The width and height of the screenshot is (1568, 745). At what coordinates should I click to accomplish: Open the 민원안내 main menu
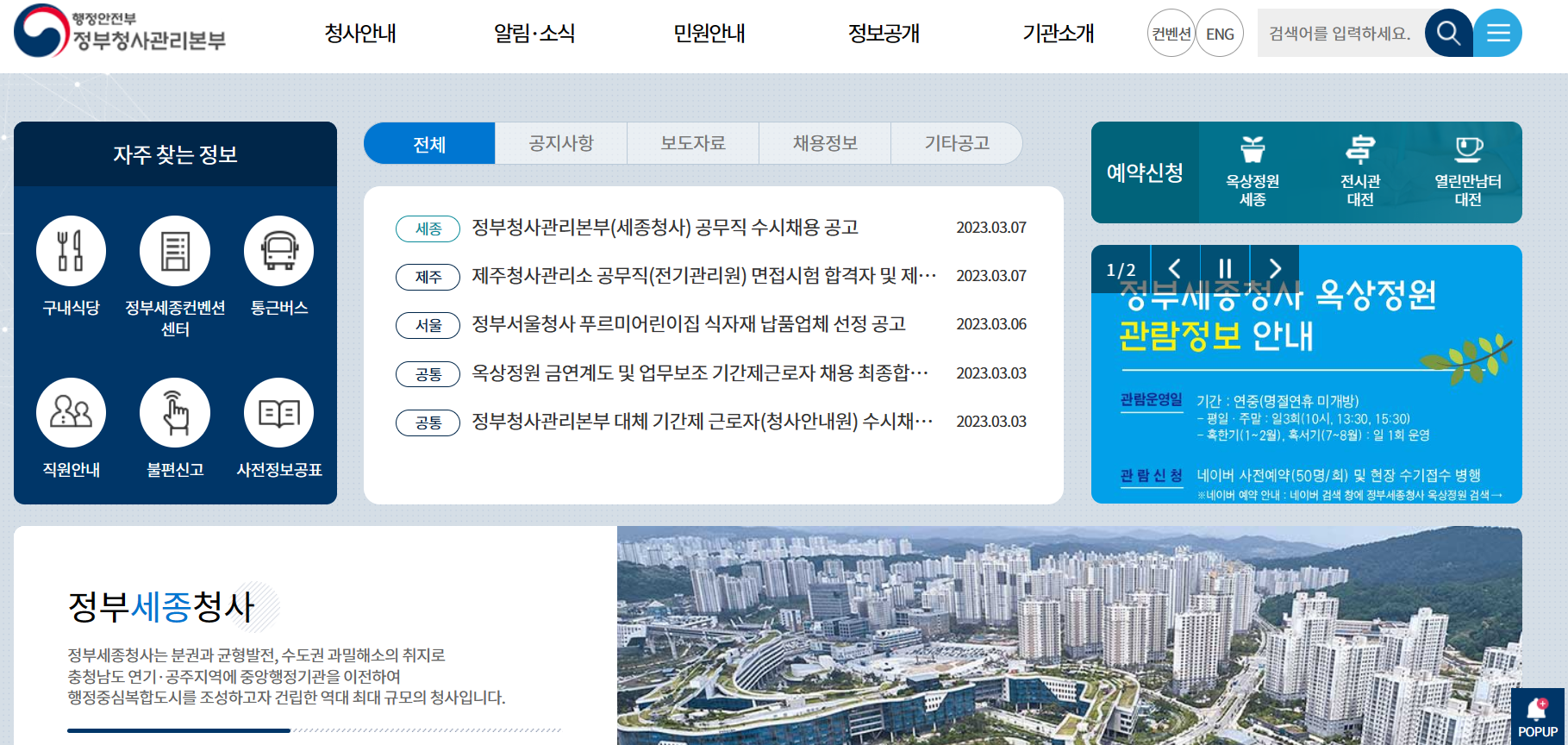[709, 34]
